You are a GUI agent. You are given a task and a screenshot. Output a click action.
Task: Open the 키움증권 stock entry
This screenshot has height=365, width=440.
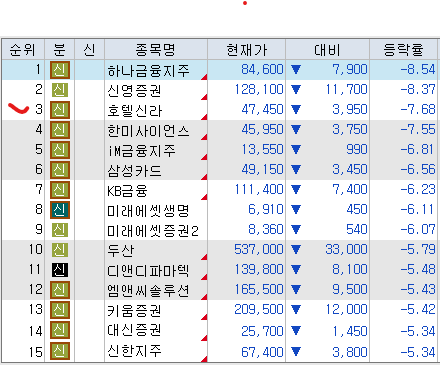pyautogui.click(x=134, y=311)
